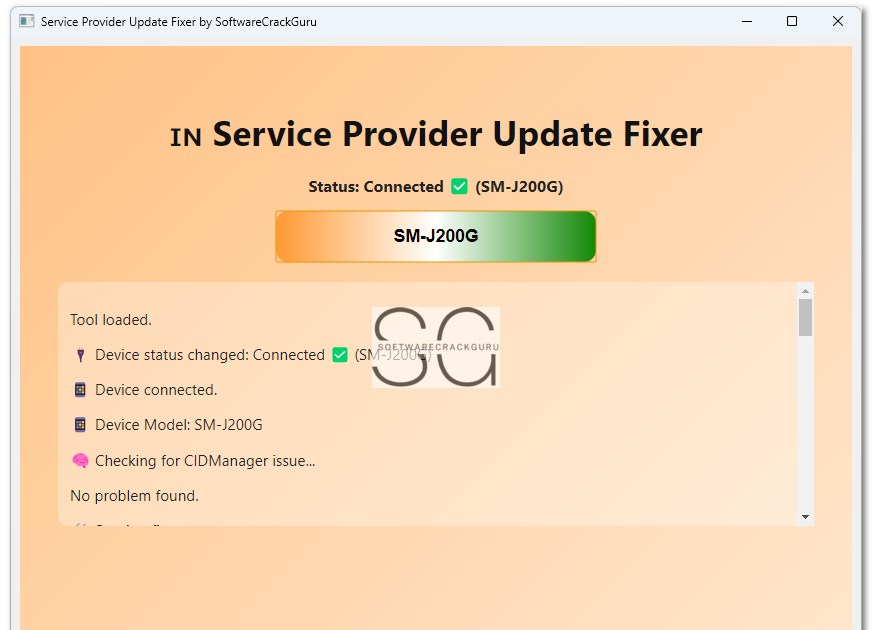Click the phone icon beside Device connected
The image size is (873, 630).
pyautogui.click(x=80, y=390)
